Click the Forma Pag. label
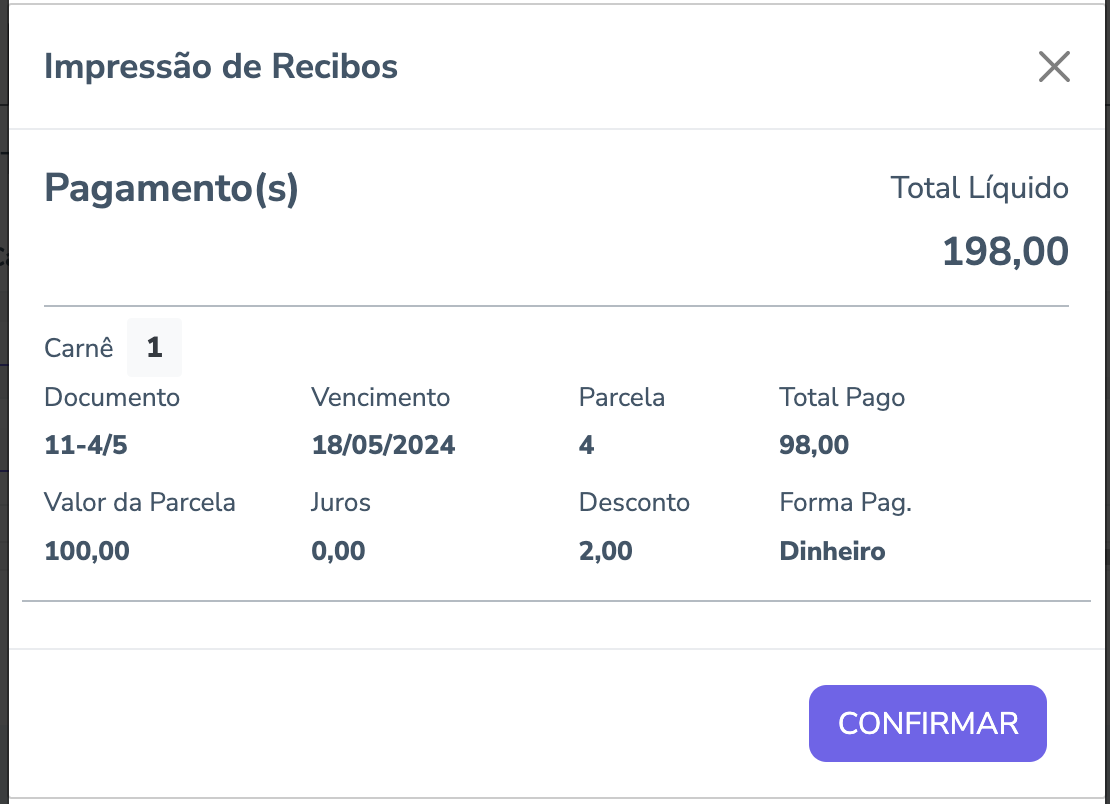Viewport: 1110px width, 804px height. pos(845,502)
